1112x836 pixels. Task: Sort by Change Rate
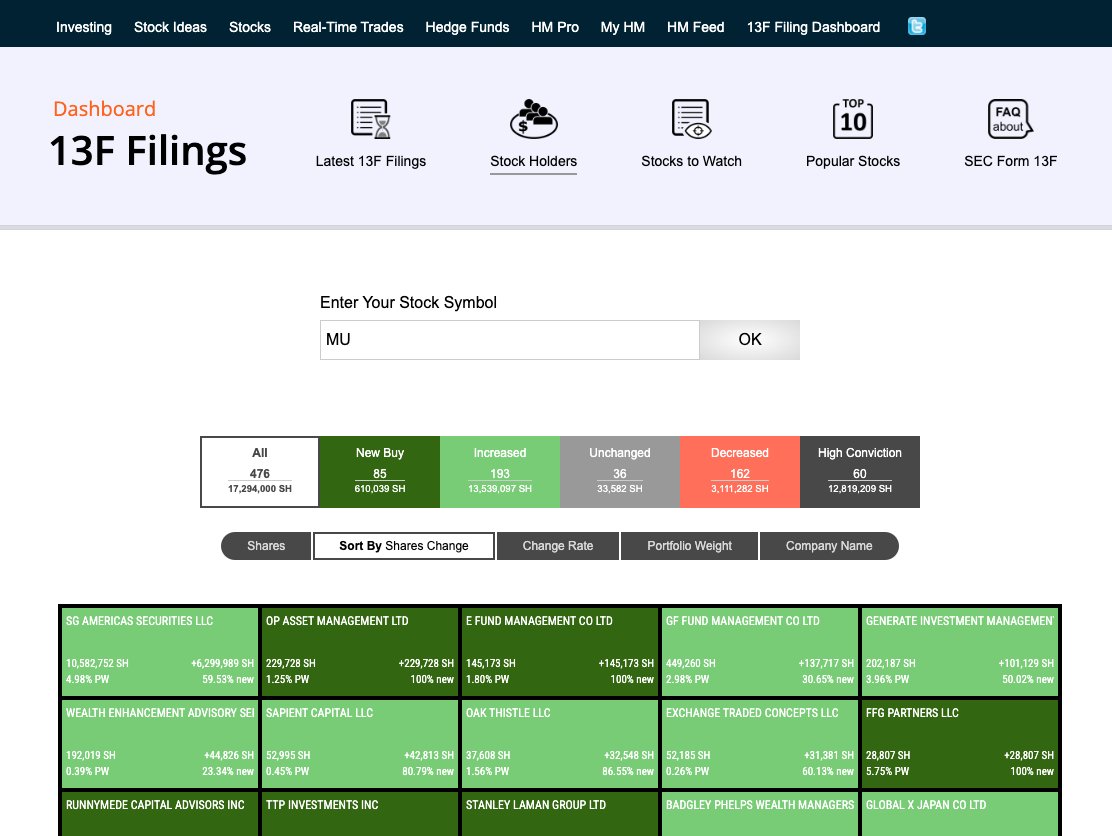(x=558, y=546)
